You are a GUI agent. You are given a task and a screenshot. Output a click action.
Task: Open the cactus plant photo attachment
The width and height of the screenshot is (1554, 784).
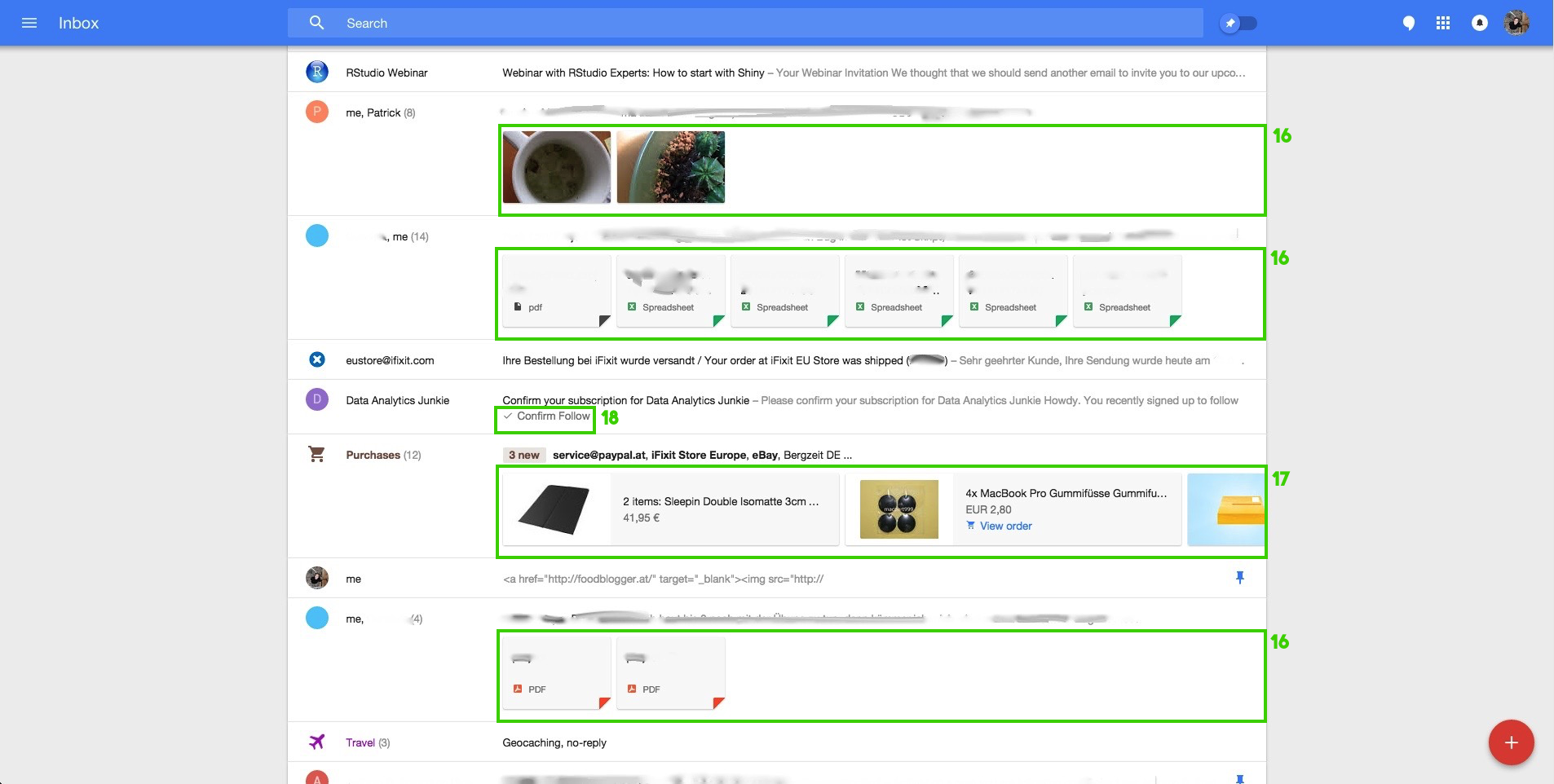[670, 167]
